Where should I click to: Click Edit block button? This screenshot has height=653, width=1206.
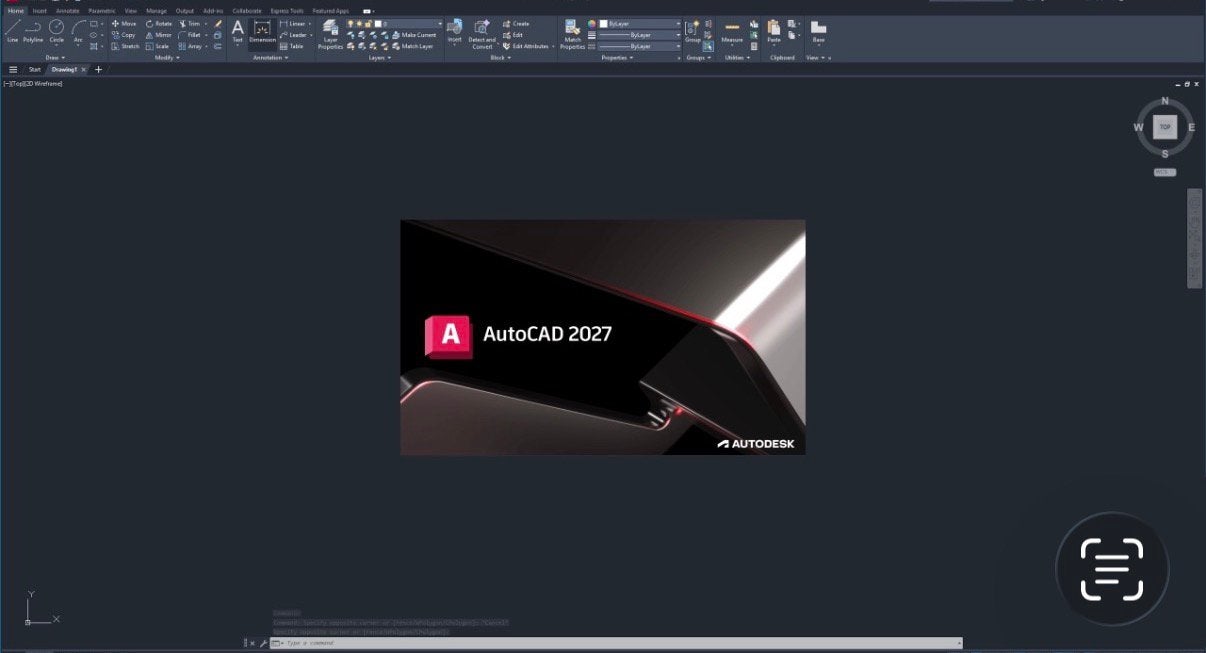[x=513, y=35]
